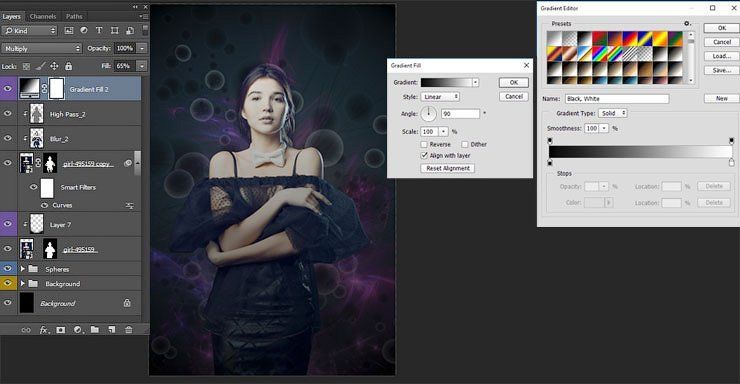Click the lock transparent pixels icon
The width and height of the screenshot is (740, 384).
[x=26, y=67]
